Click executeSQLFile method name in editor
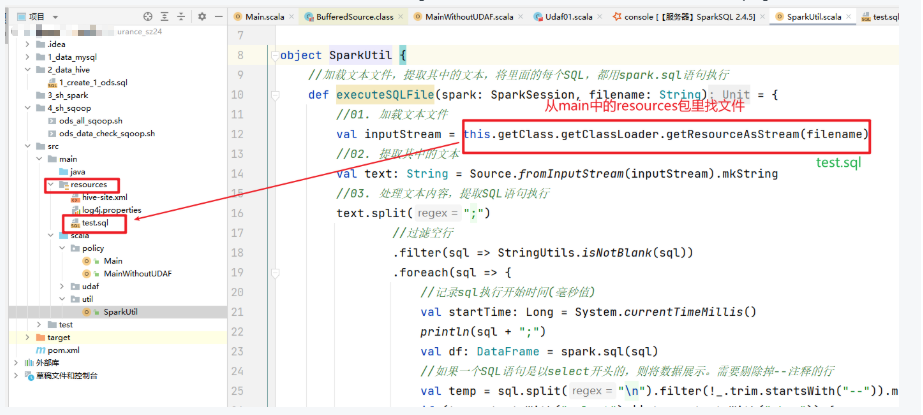Image resolution: width=923 pixels, height=415 pixels. (x=385, y=95)
